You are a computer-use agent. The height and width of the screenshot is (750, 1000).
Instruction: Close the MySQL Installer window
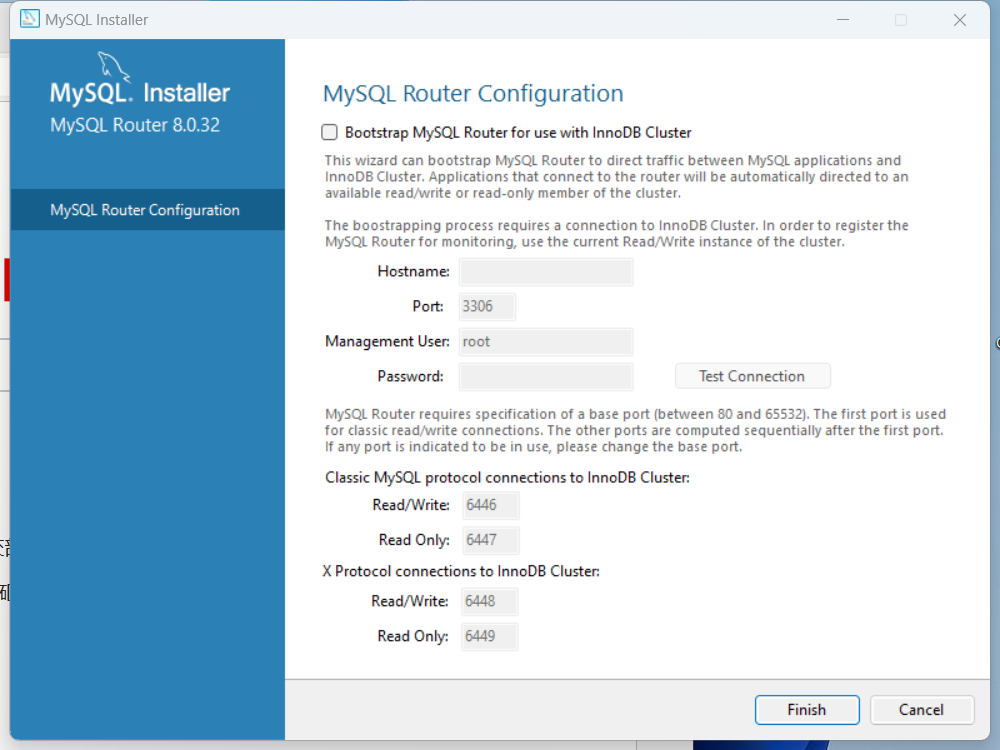click(960, 20)
